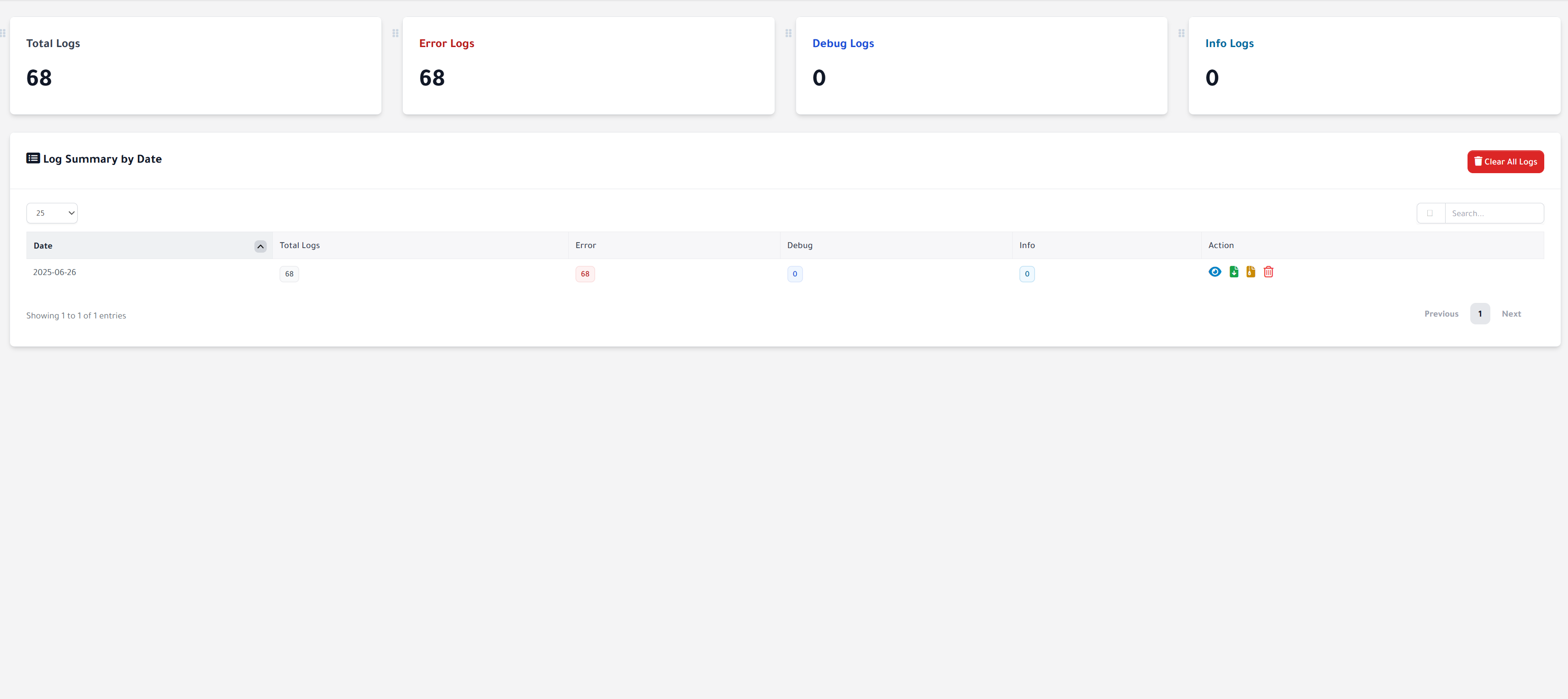Click the grip handle beside Debug Logs card

click(788, 33)
